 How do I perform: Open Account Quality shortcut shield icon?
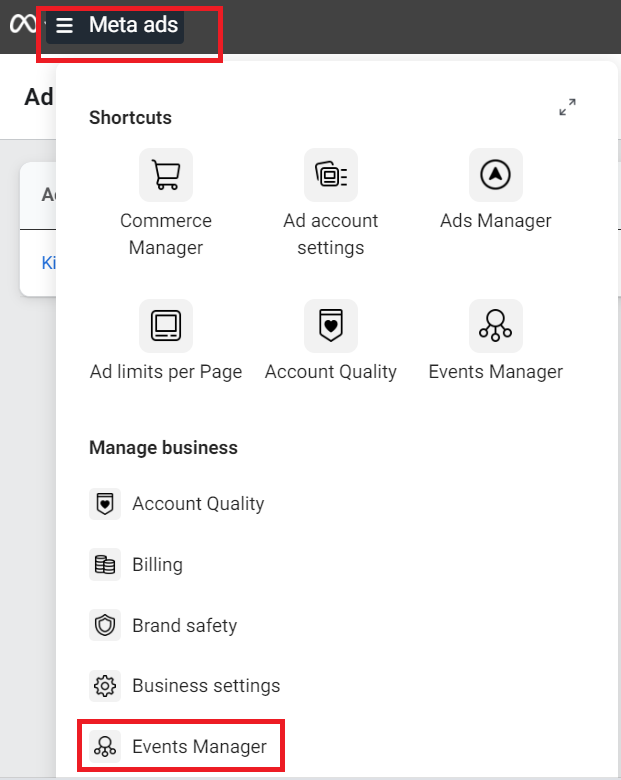click(x=331, y=326)
